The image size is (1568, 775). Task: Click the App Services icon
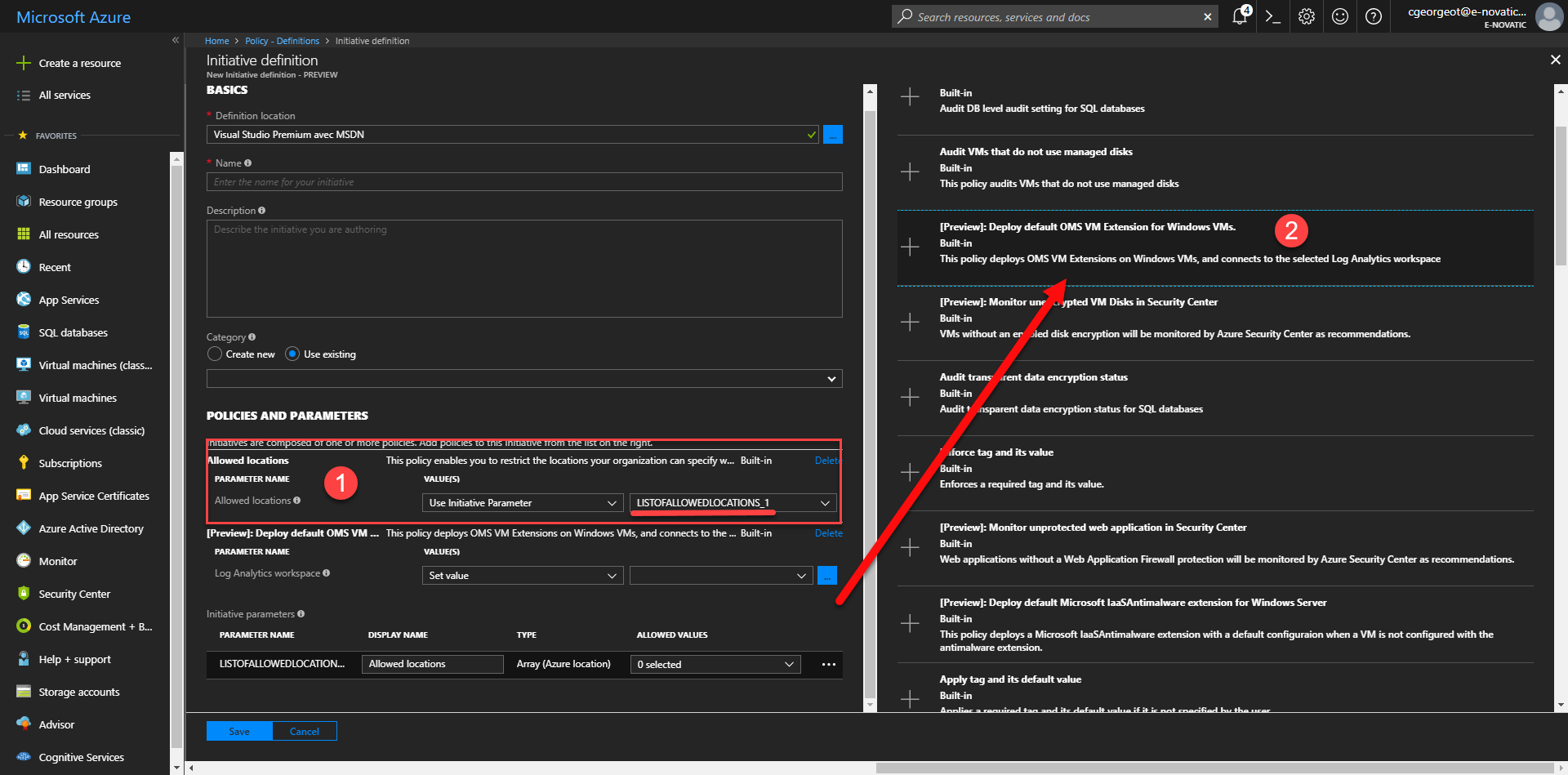(24, 299)
